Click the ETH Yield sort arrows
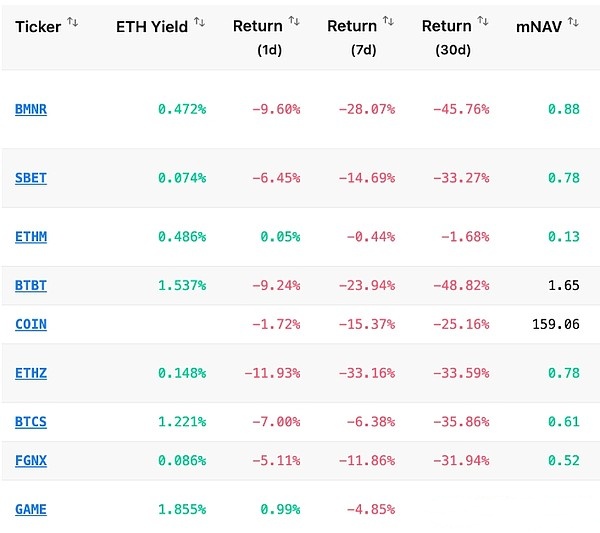Viewport: 600px width, 533px height. 200,22
